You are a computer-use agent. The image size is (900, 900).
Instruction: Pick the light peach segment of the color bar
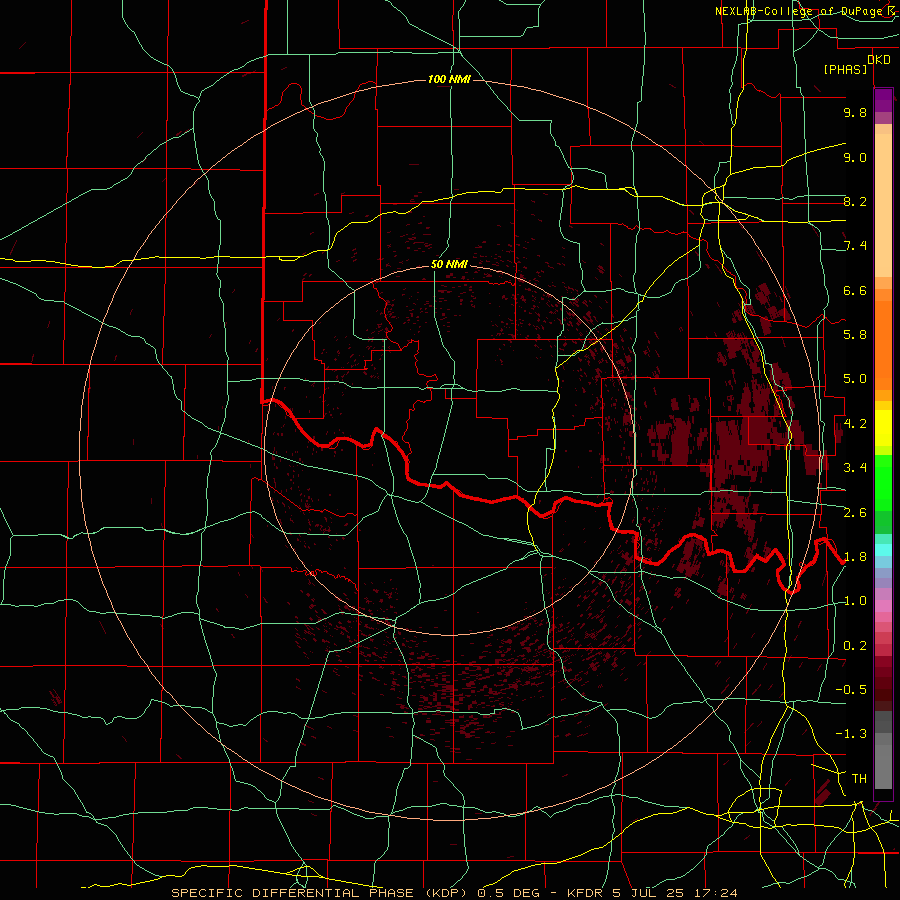click(883, 207)
